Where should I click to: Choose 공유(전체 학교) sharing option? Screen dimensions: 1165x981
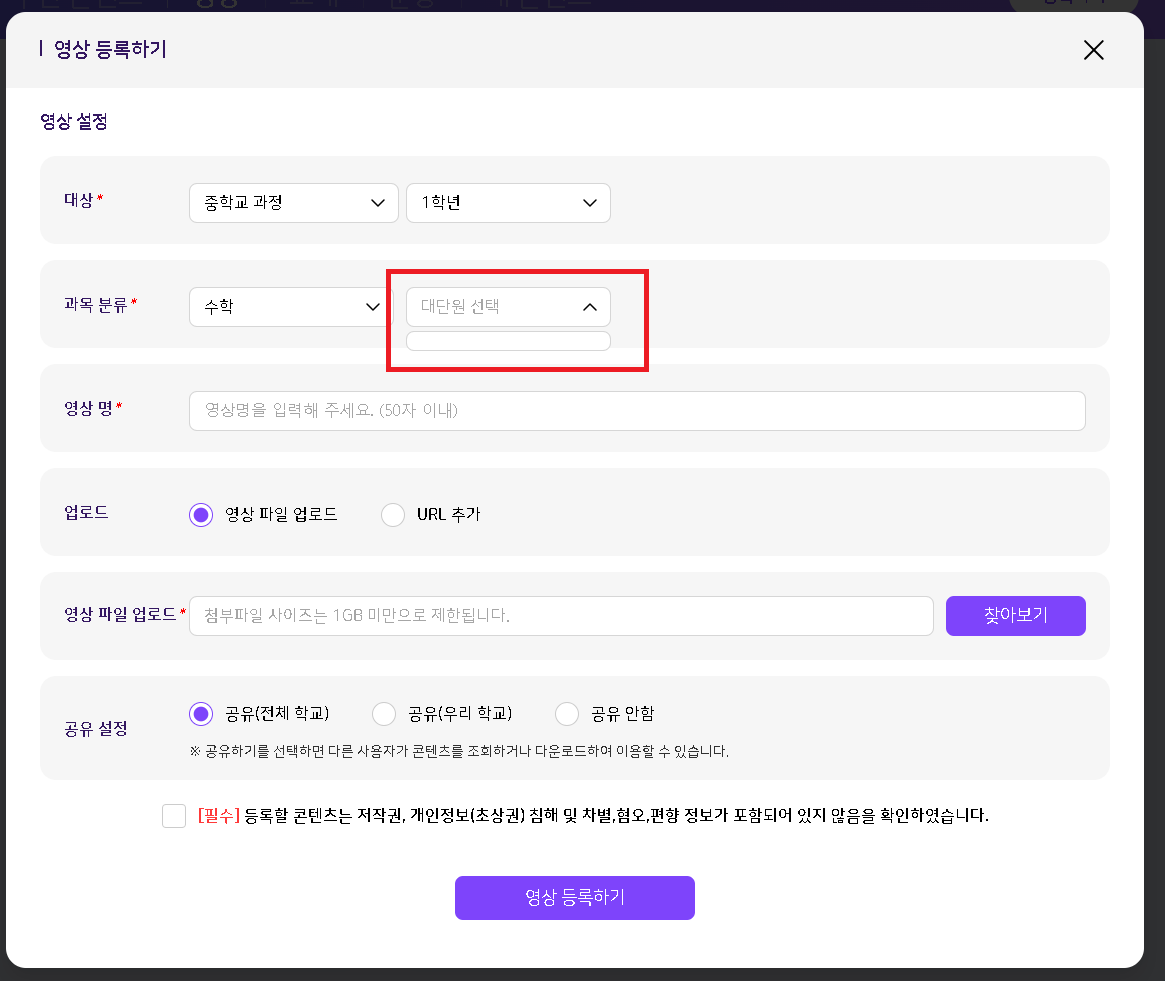pyautogui.click(x=201, y=714)
